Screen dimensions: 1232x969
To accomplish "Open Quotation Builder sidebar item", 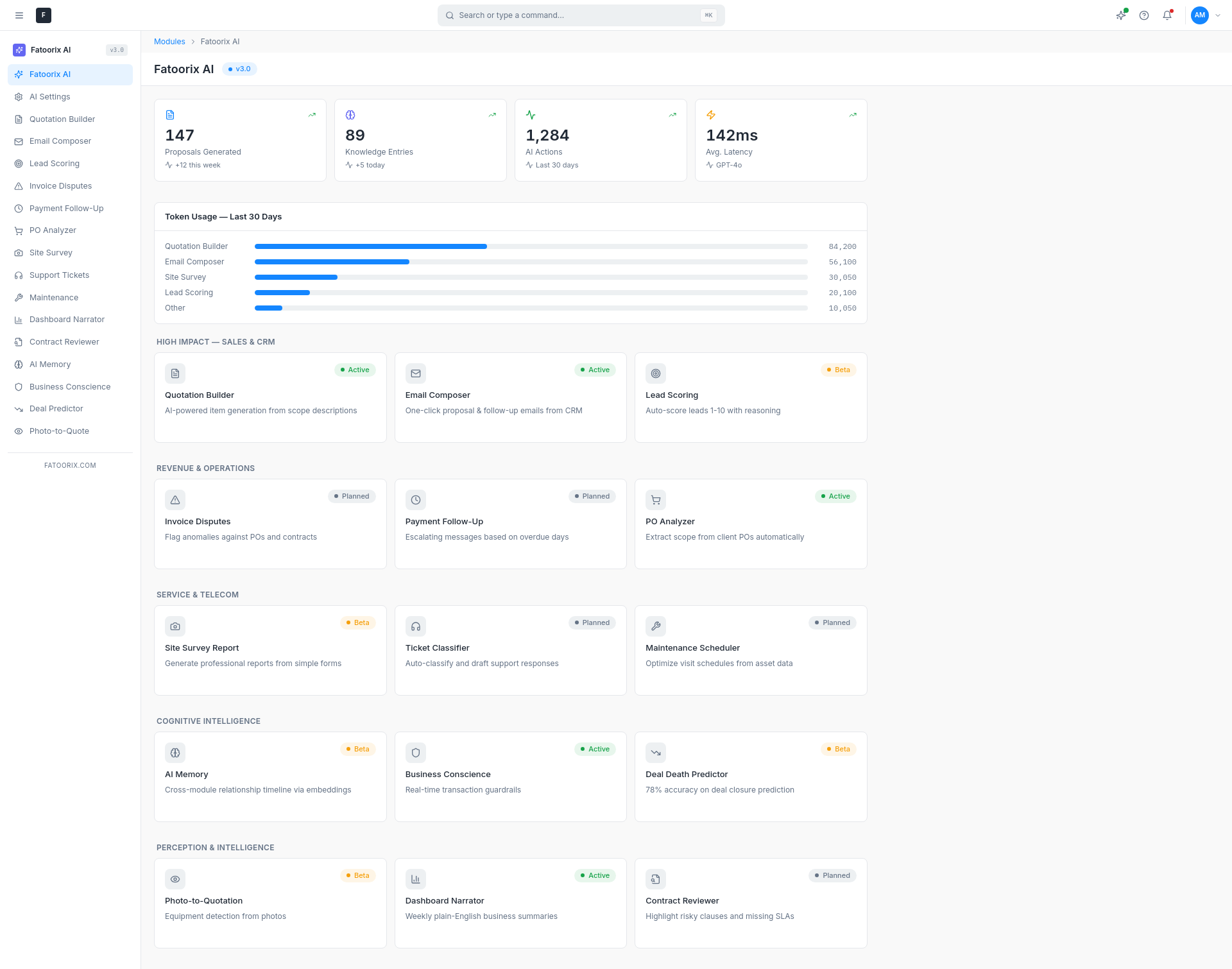I will [x=71, y=119].
